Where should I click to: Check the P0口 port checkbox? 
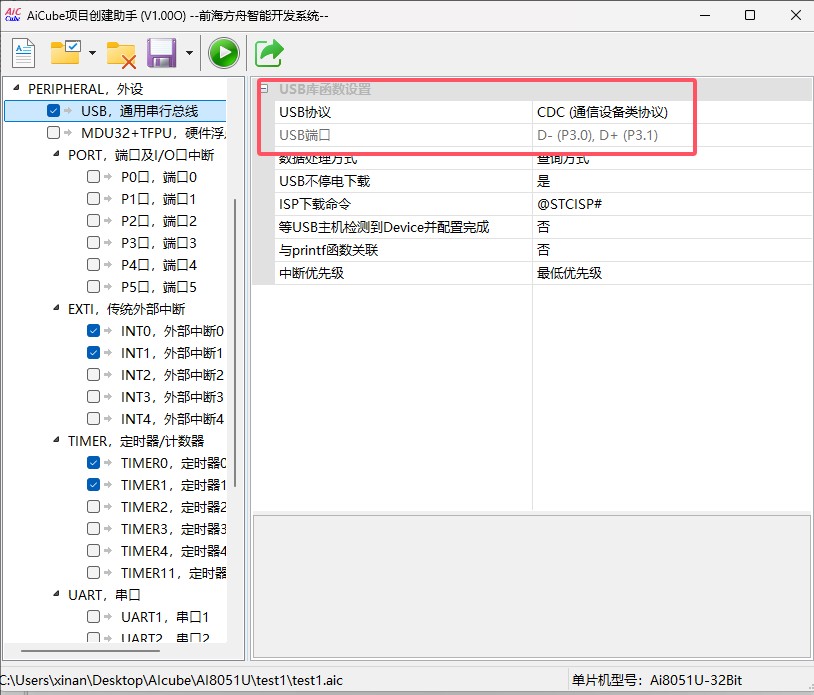[93, 176]
